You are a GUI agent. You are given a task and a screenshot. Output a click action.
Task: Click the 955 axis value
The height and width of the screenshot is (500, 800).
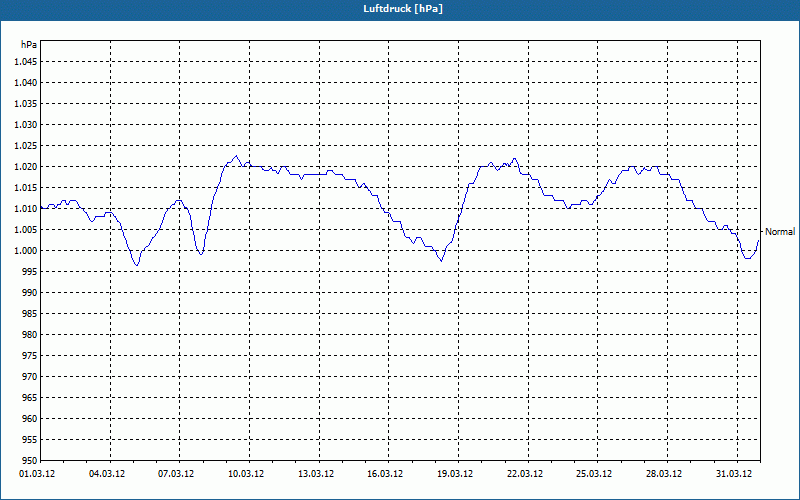point(30,440)
